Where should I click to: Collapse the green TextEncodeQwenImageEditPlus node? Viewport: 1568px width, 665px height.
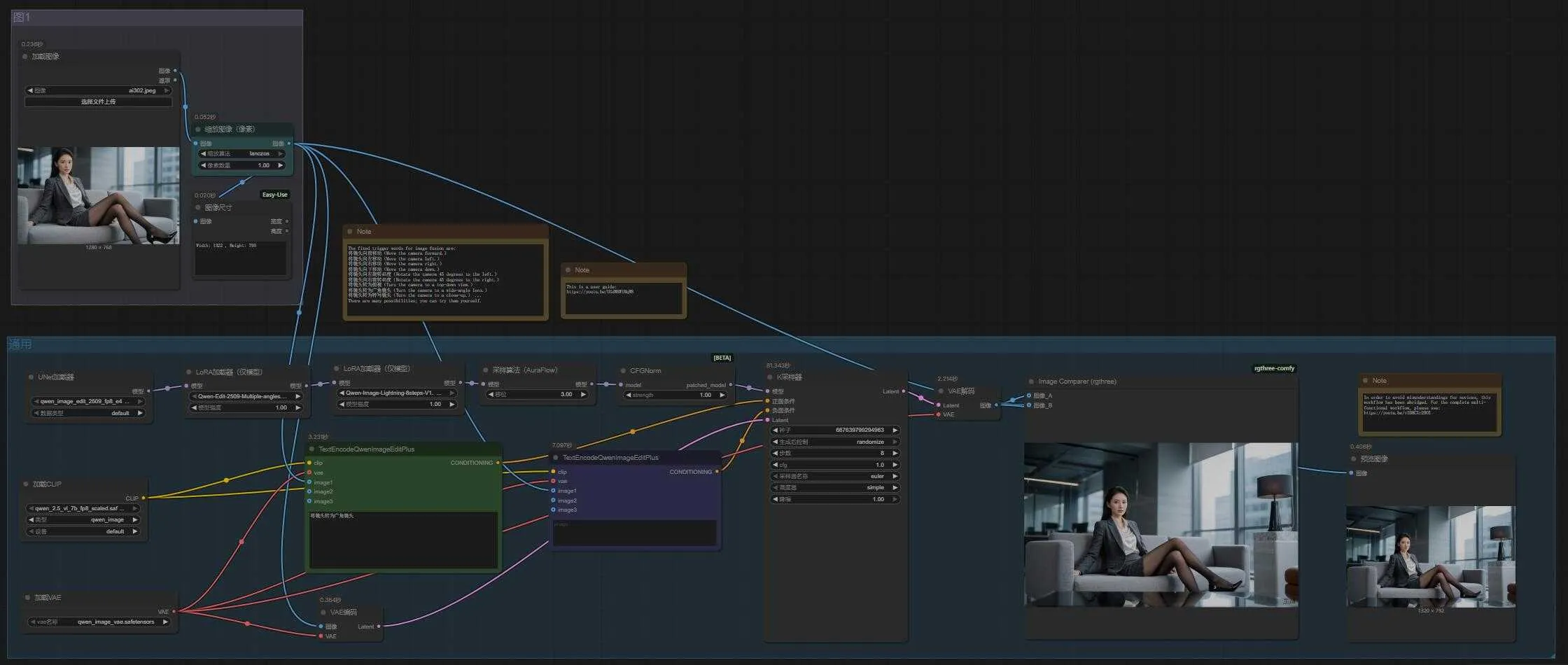[311, 449]
